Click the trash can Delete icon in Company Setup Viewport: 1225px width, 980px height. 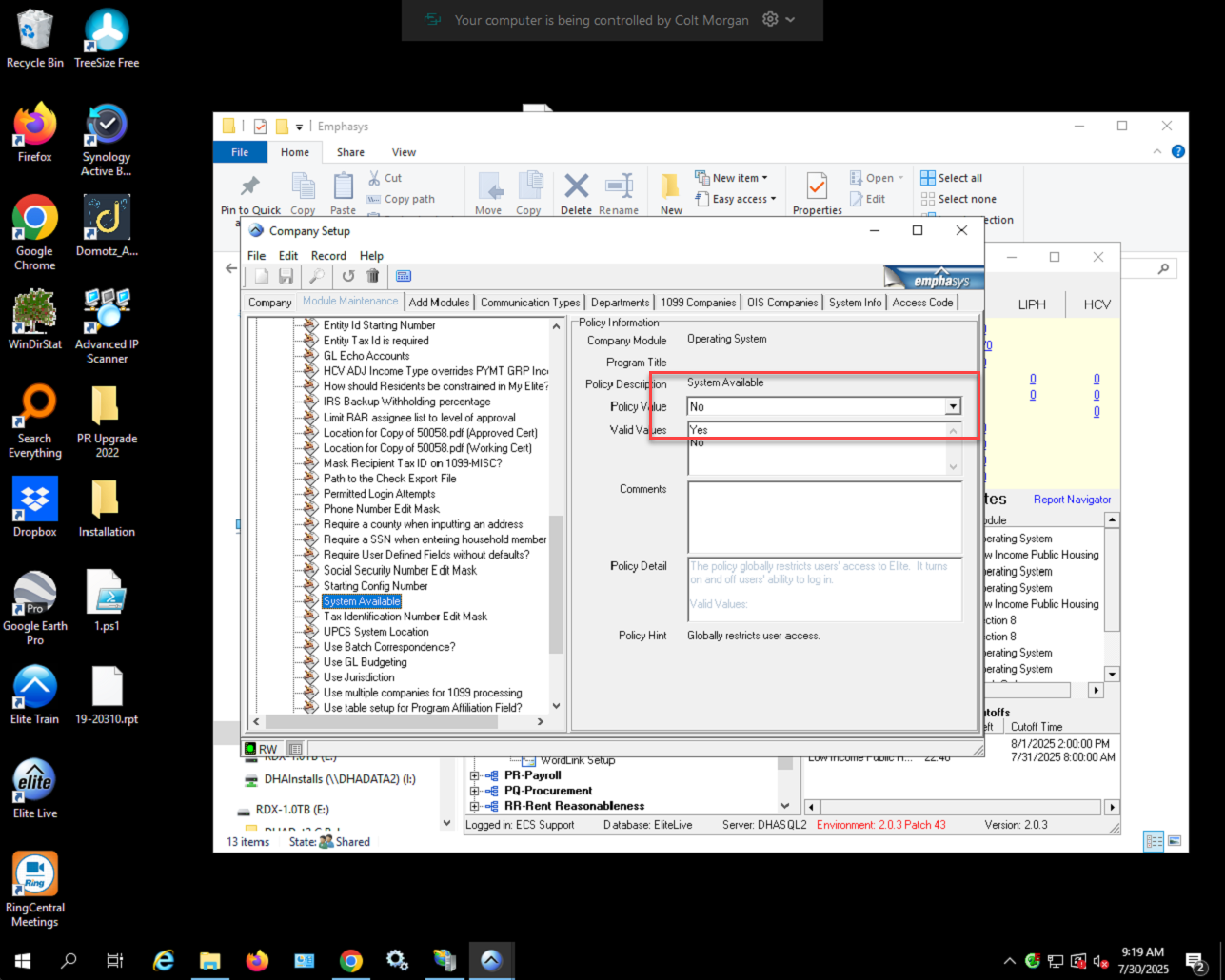click(373, 276)
